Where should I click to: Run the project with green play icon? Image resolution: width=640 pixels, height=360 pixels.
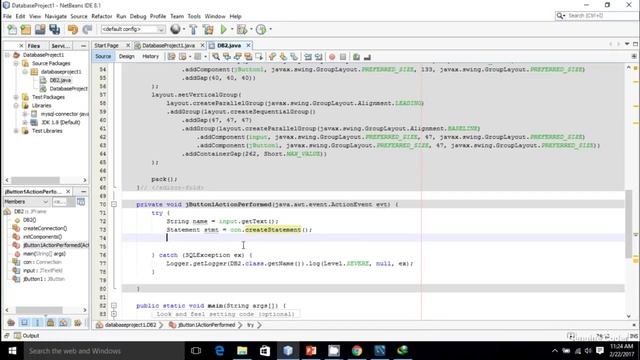click(x=224, y=29)
